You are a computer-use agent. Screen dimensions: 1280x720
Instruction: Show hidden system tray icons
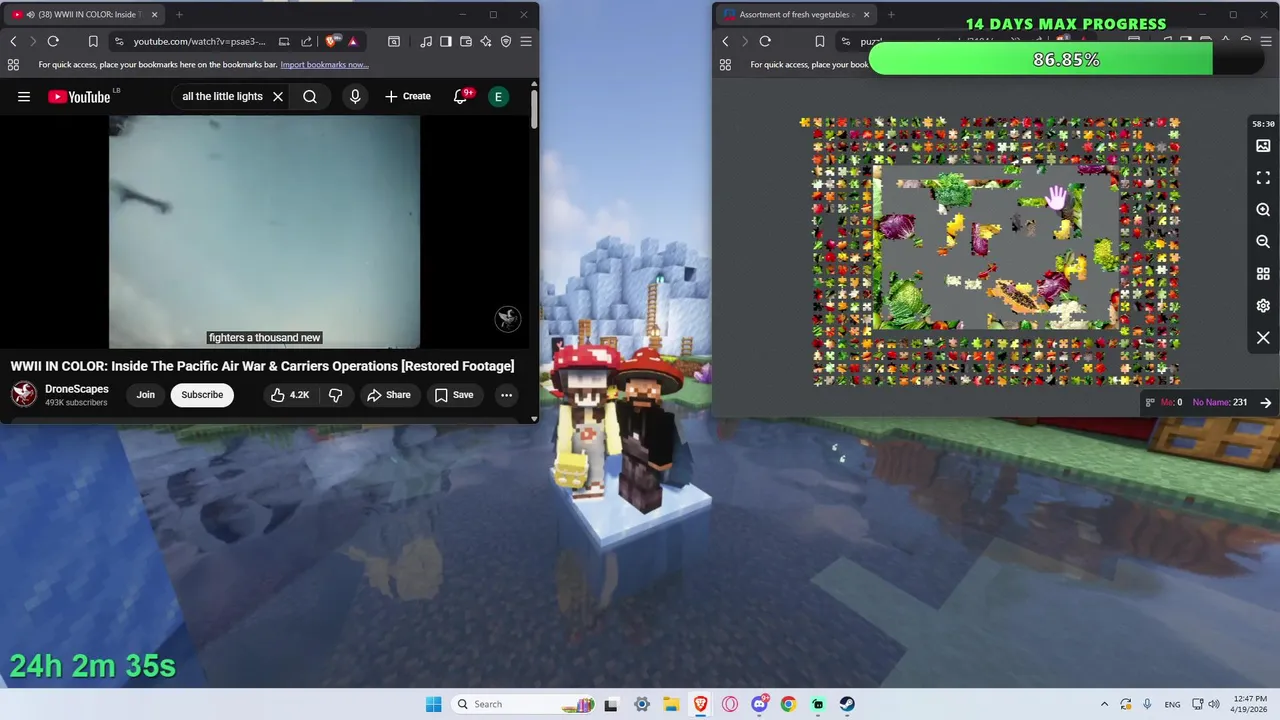1104,704
